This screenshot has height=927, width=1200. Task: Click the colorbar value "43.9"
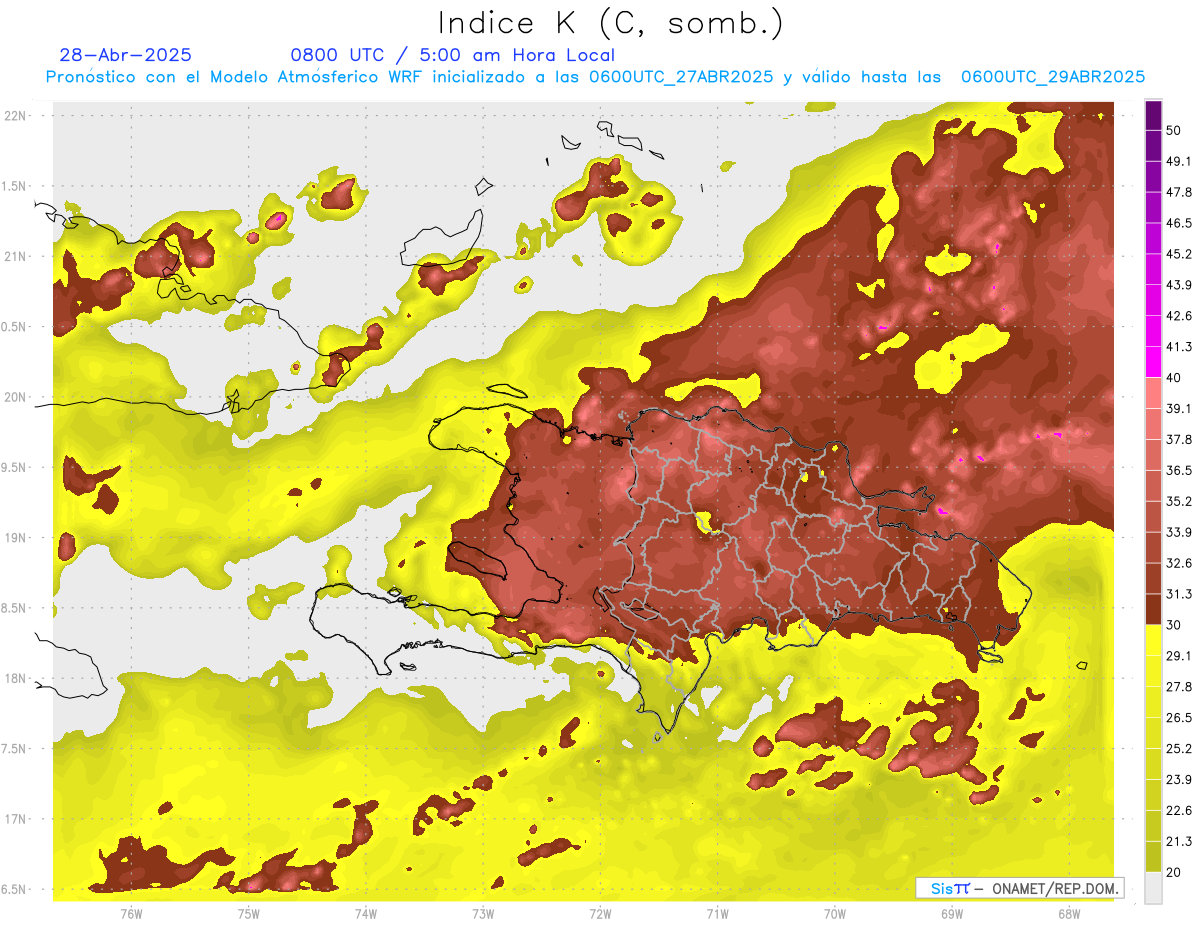point(1178,285)
